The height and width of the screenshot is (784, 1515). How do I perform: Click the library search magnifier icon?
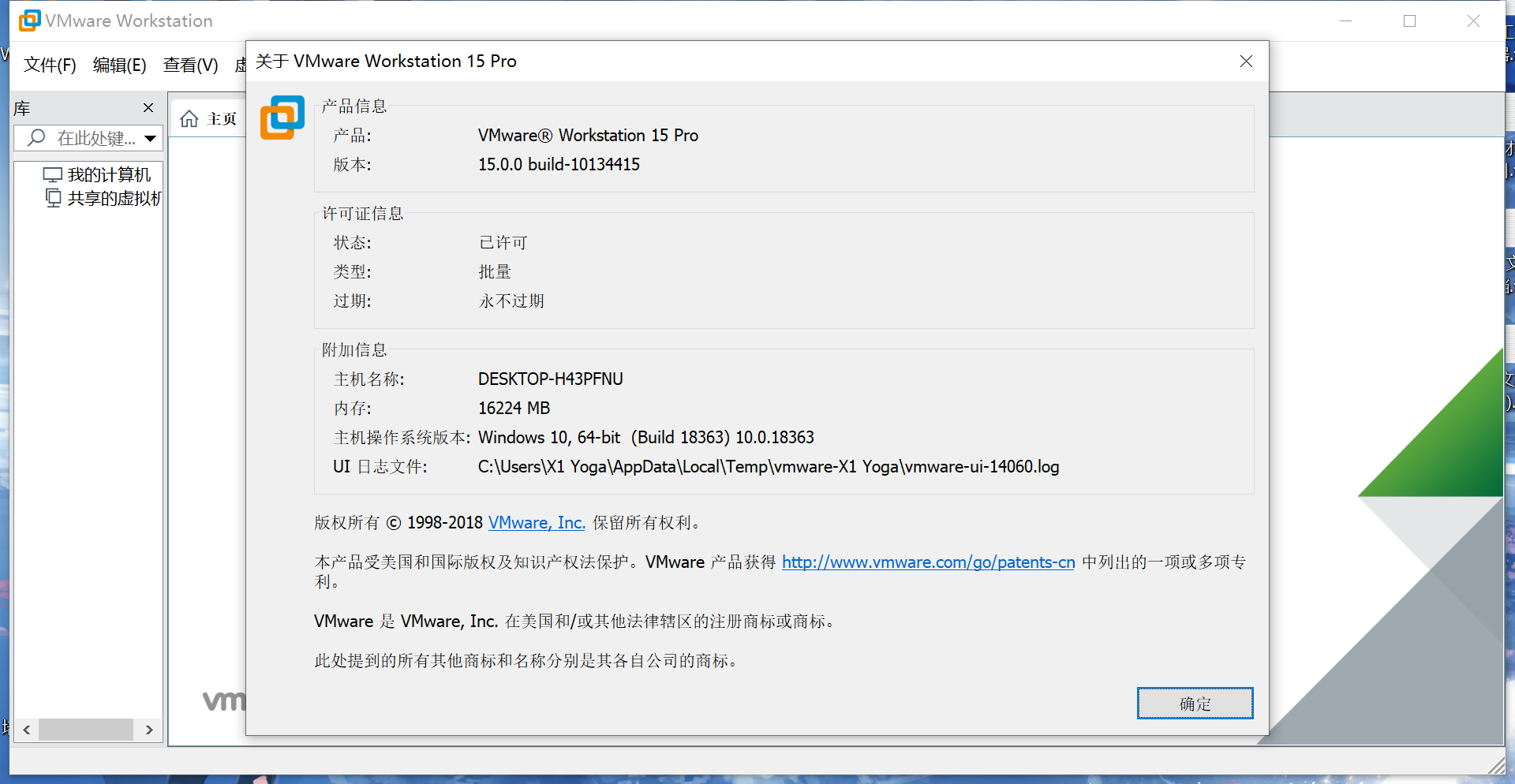tap(36, 138)
